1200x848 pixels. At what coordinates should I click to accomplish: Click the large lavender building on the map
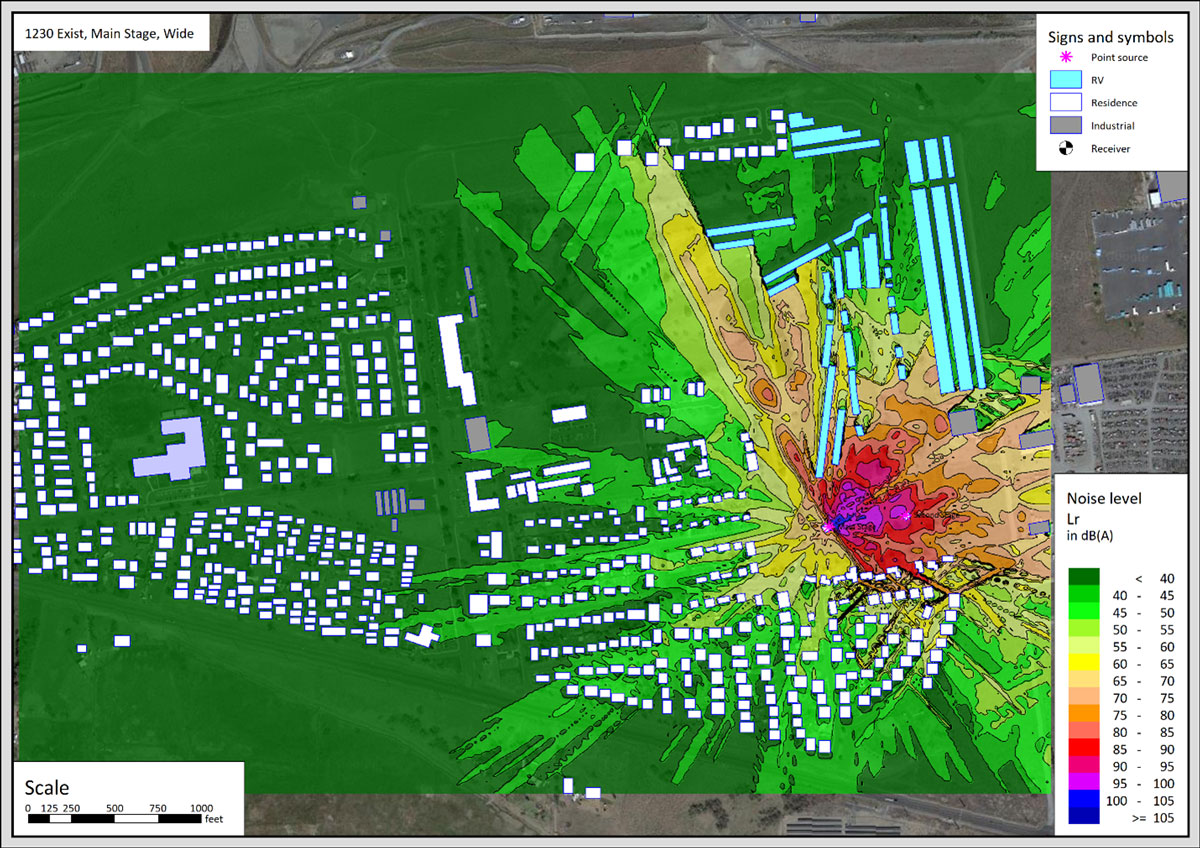[x=170, y=449]
